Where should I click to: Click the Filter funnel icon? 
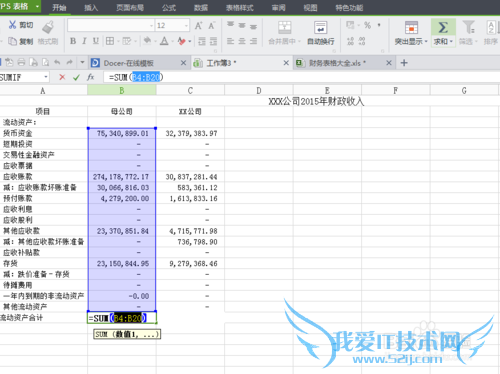tap(468, 27)
